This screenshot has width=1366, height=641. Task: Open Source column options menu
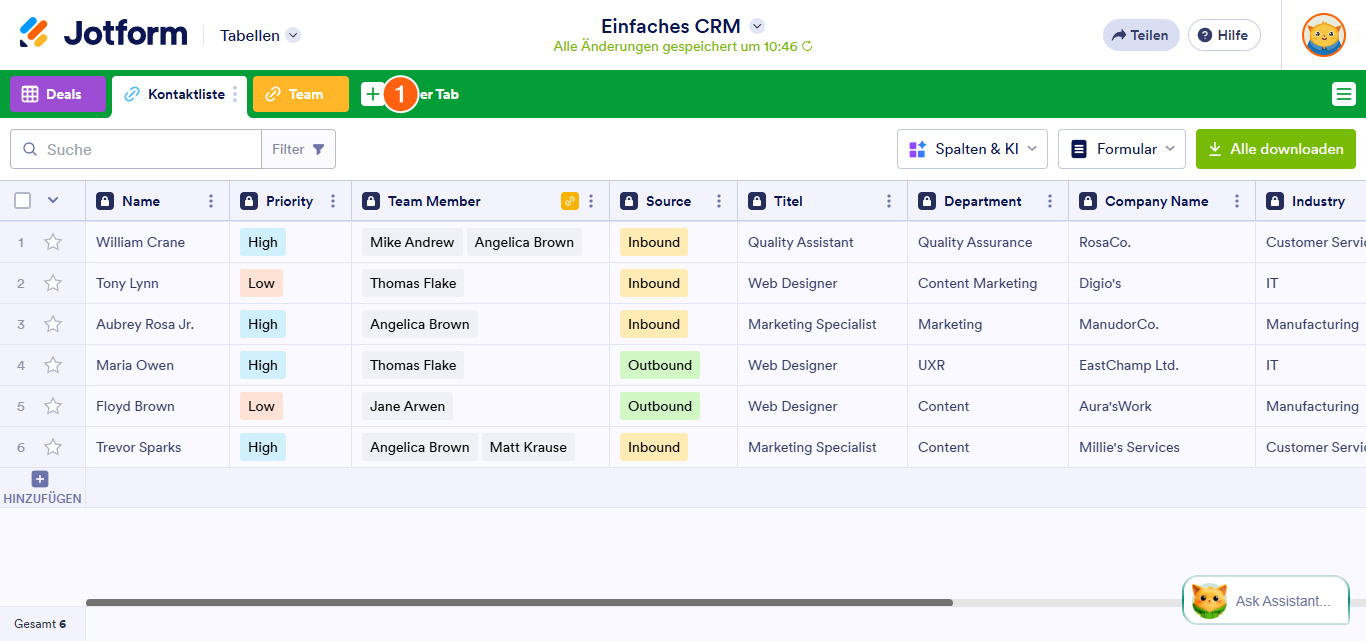[719, 201]
